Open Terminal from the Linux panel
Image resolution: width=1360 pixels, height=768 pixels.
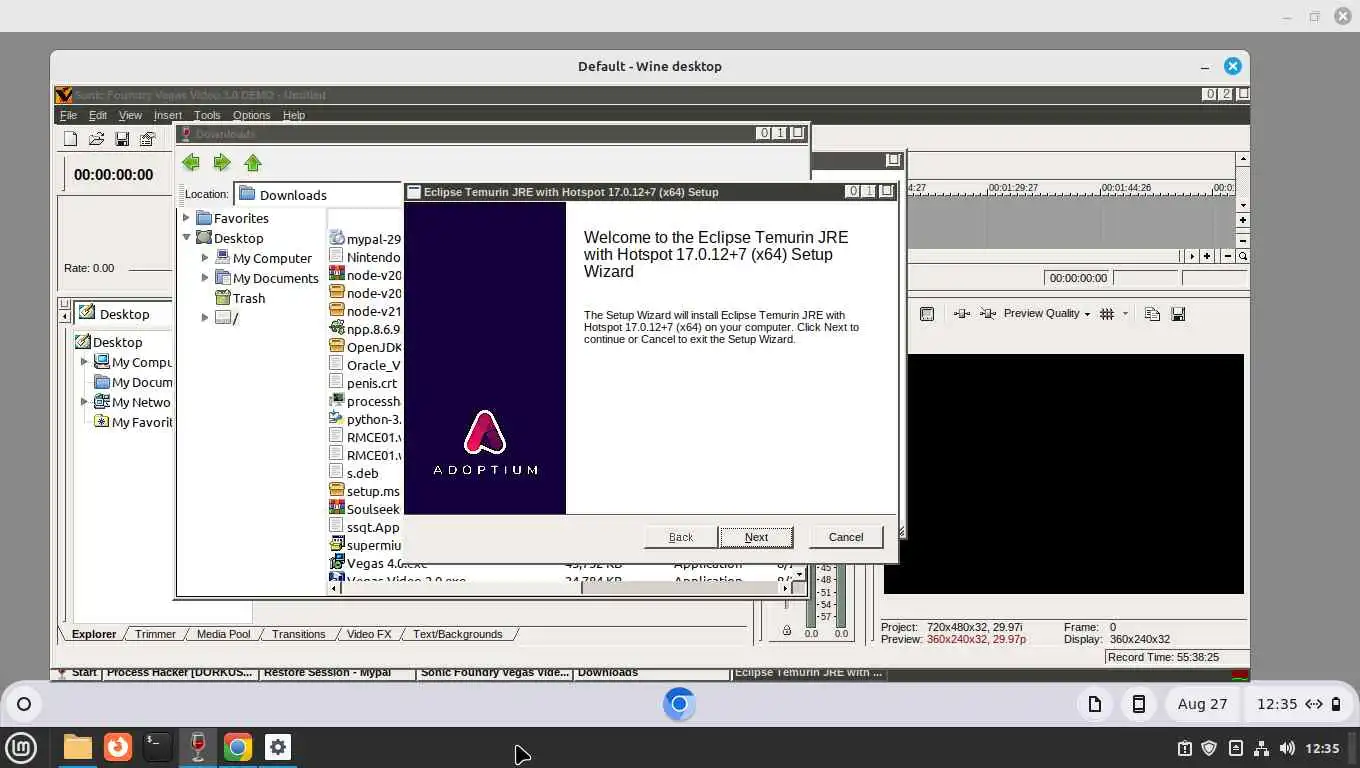(157, 747)
